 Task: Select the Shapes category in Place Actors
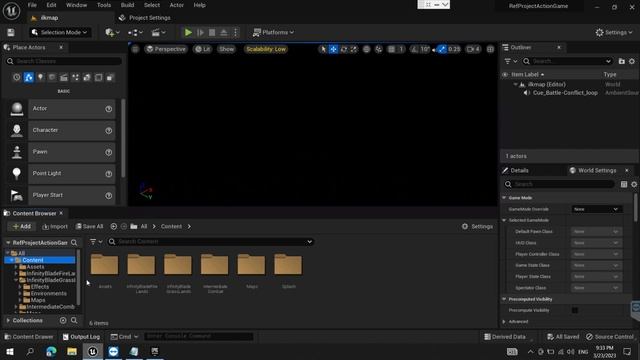coord(52,77)
